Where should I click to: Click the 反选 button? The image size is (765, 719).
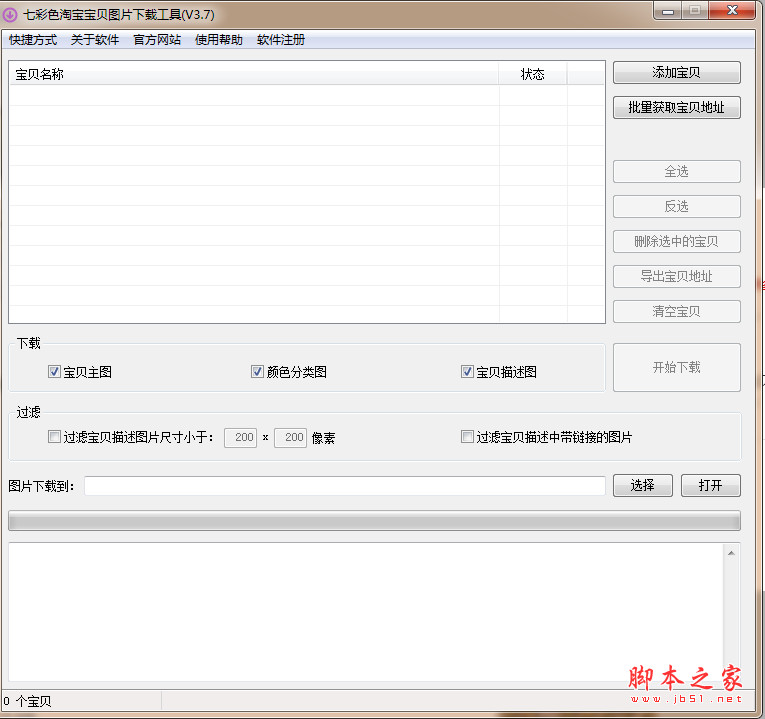click(x=677, y=206)
